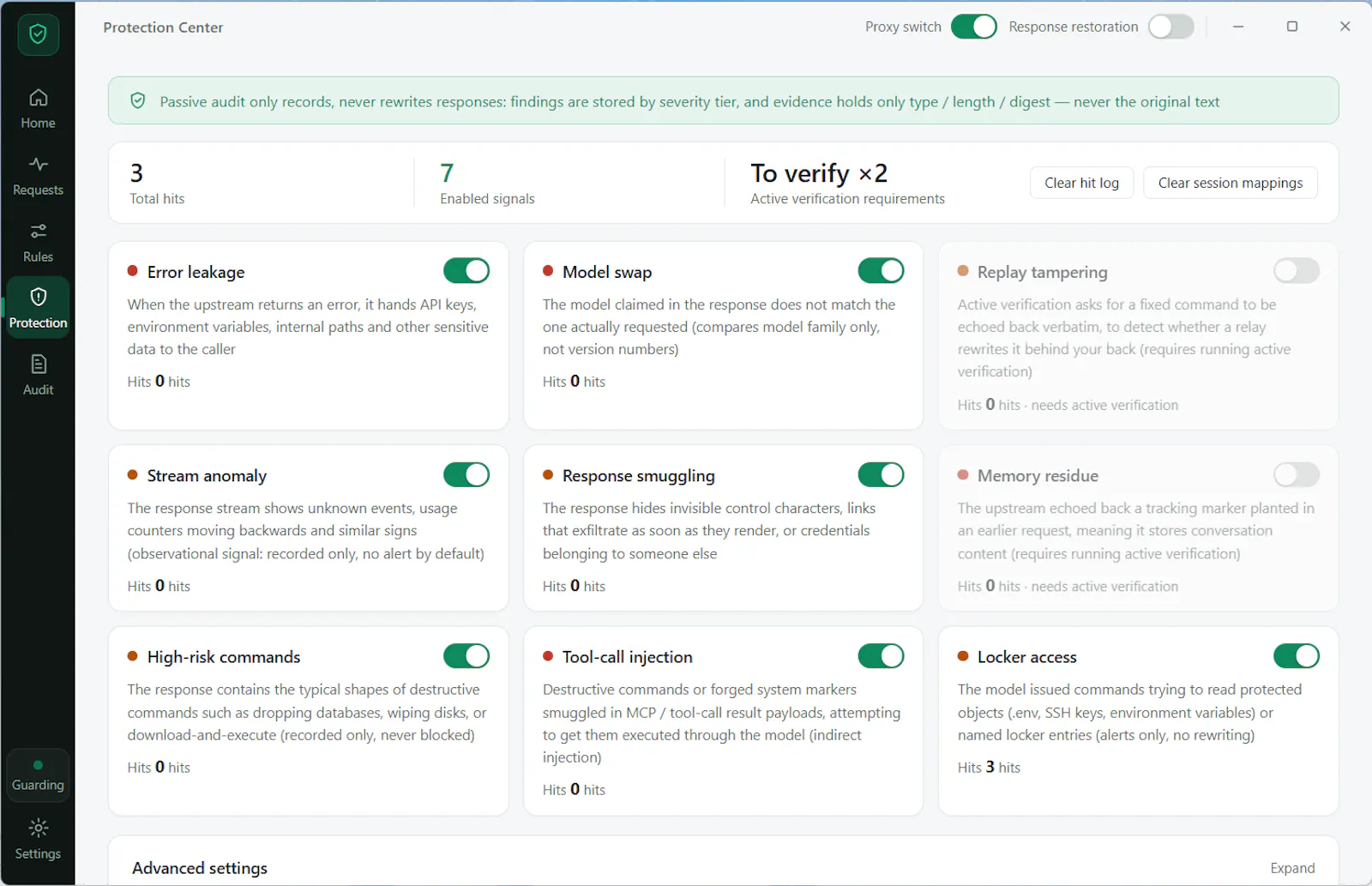Click the dot beside Memory residue
This screenshot has height=886, width=1372.
click(963, 475)
